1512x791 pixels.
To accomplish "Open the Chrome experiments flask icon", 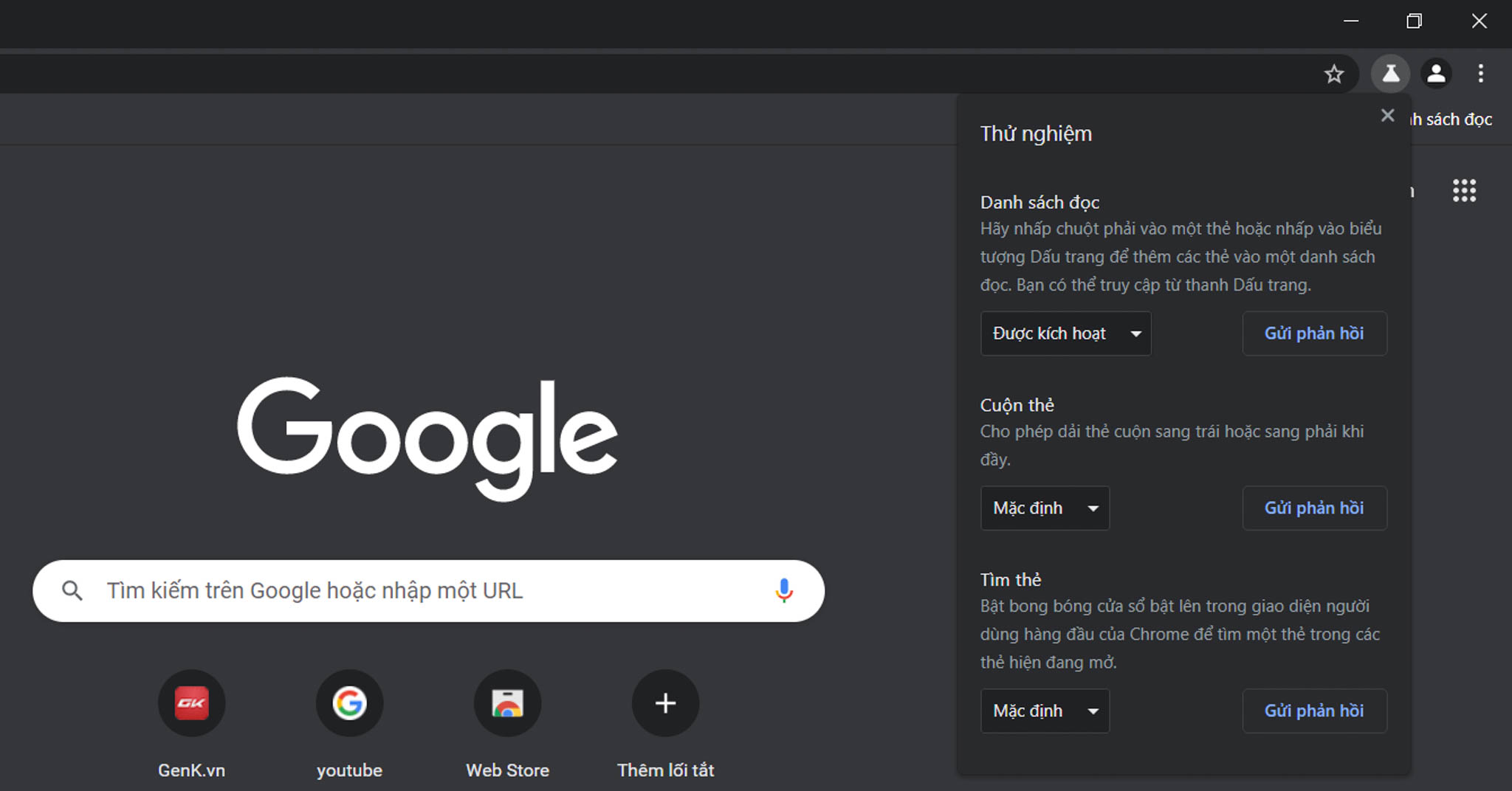I will pyautogui.click(x=1390, y=74).
